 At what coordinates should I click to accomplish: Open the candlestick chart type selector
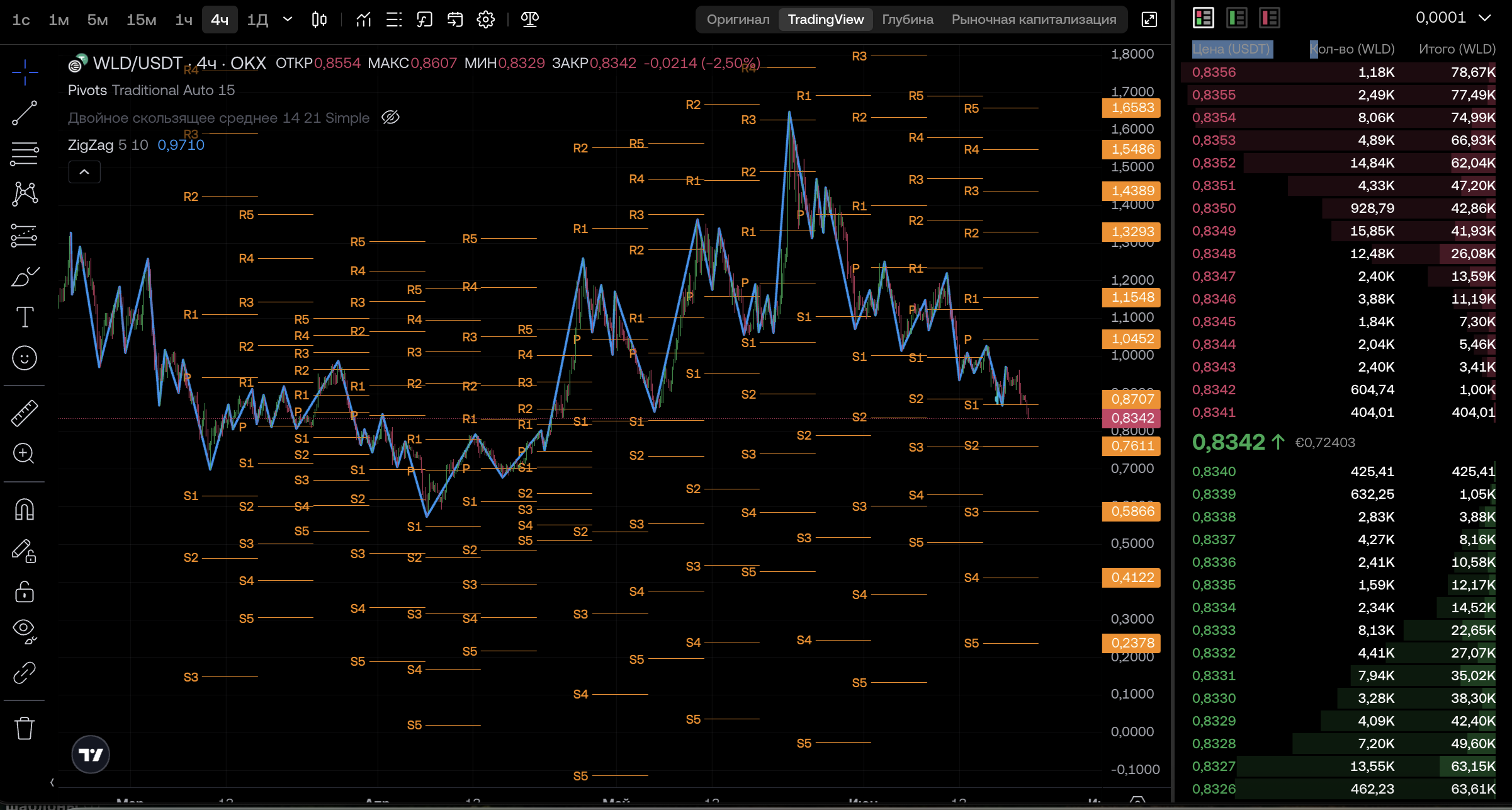point(319,20)
